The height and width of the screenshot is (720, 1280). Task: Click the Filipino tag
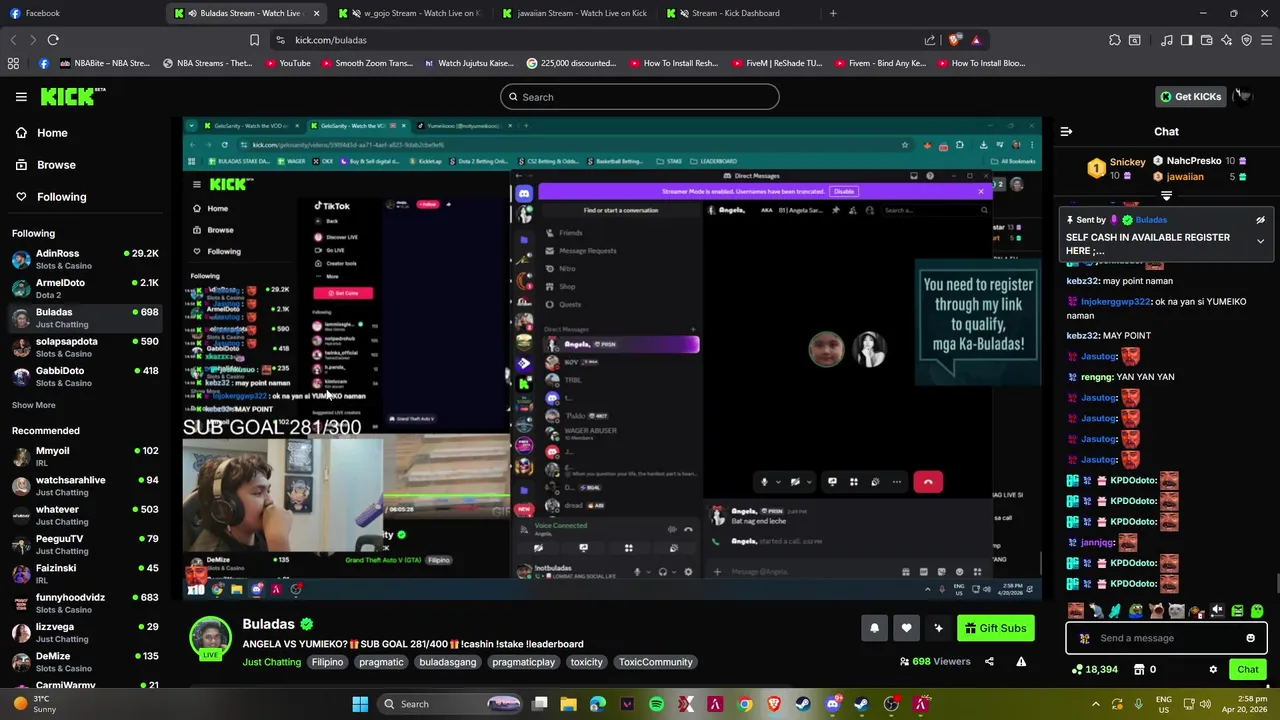click(x=327, y=662)
